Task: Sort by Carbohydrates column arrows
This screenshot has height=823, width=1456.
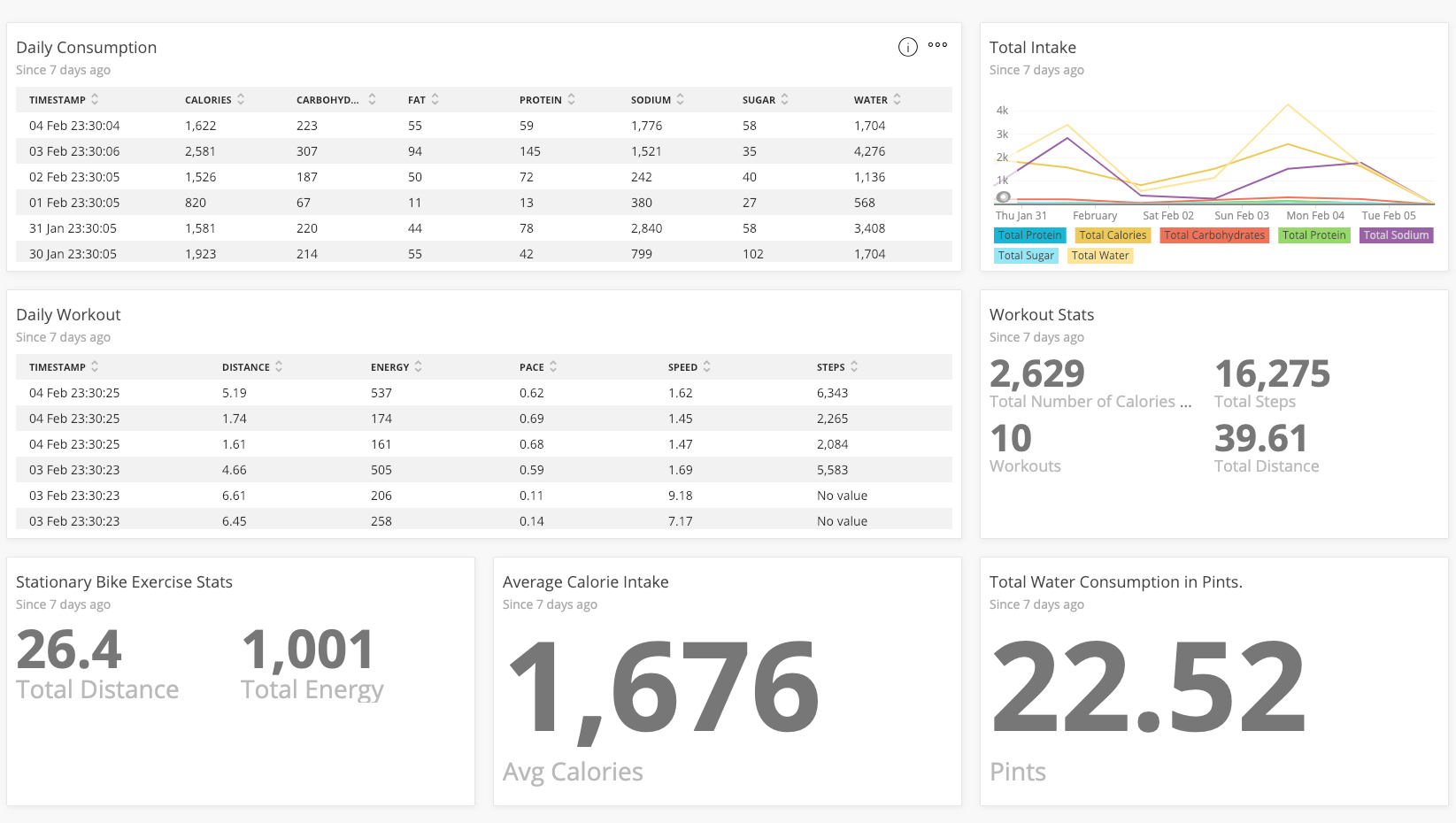Action: (372, 99)
